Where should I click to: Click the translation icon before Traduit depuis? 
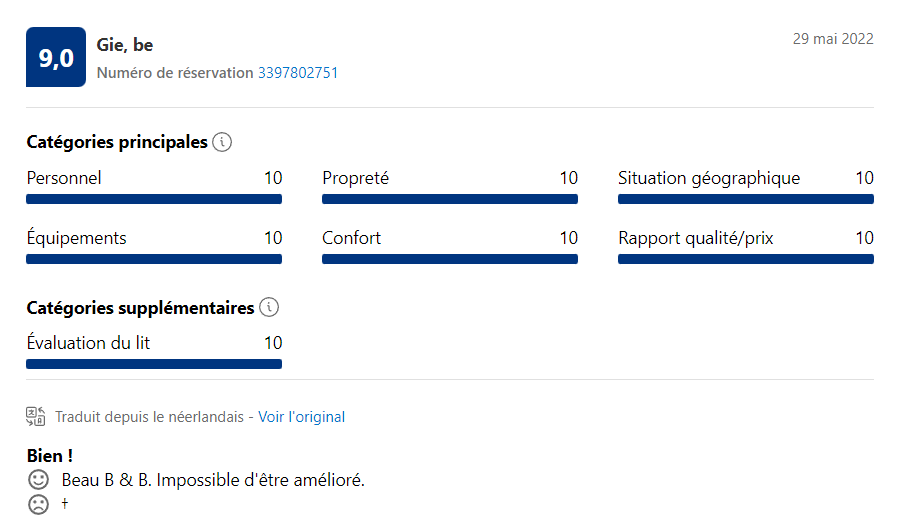(x=36, y=417)
